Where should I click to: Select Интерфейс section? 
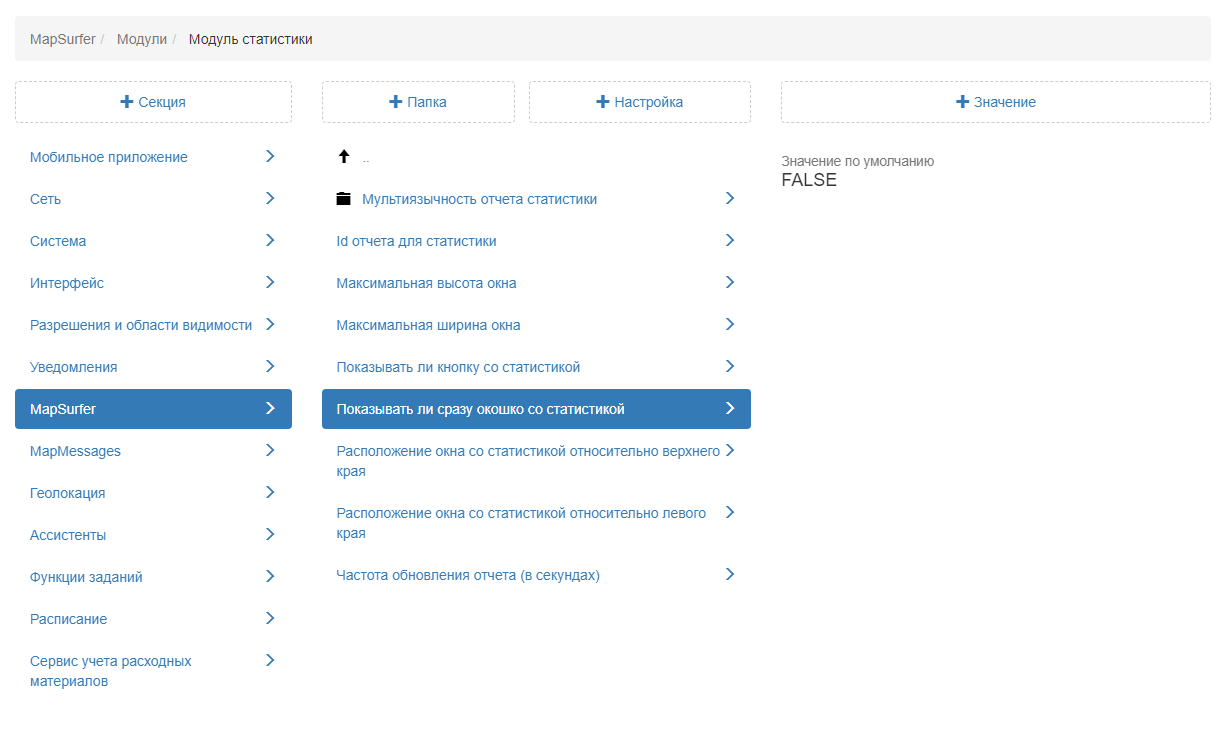153,283
